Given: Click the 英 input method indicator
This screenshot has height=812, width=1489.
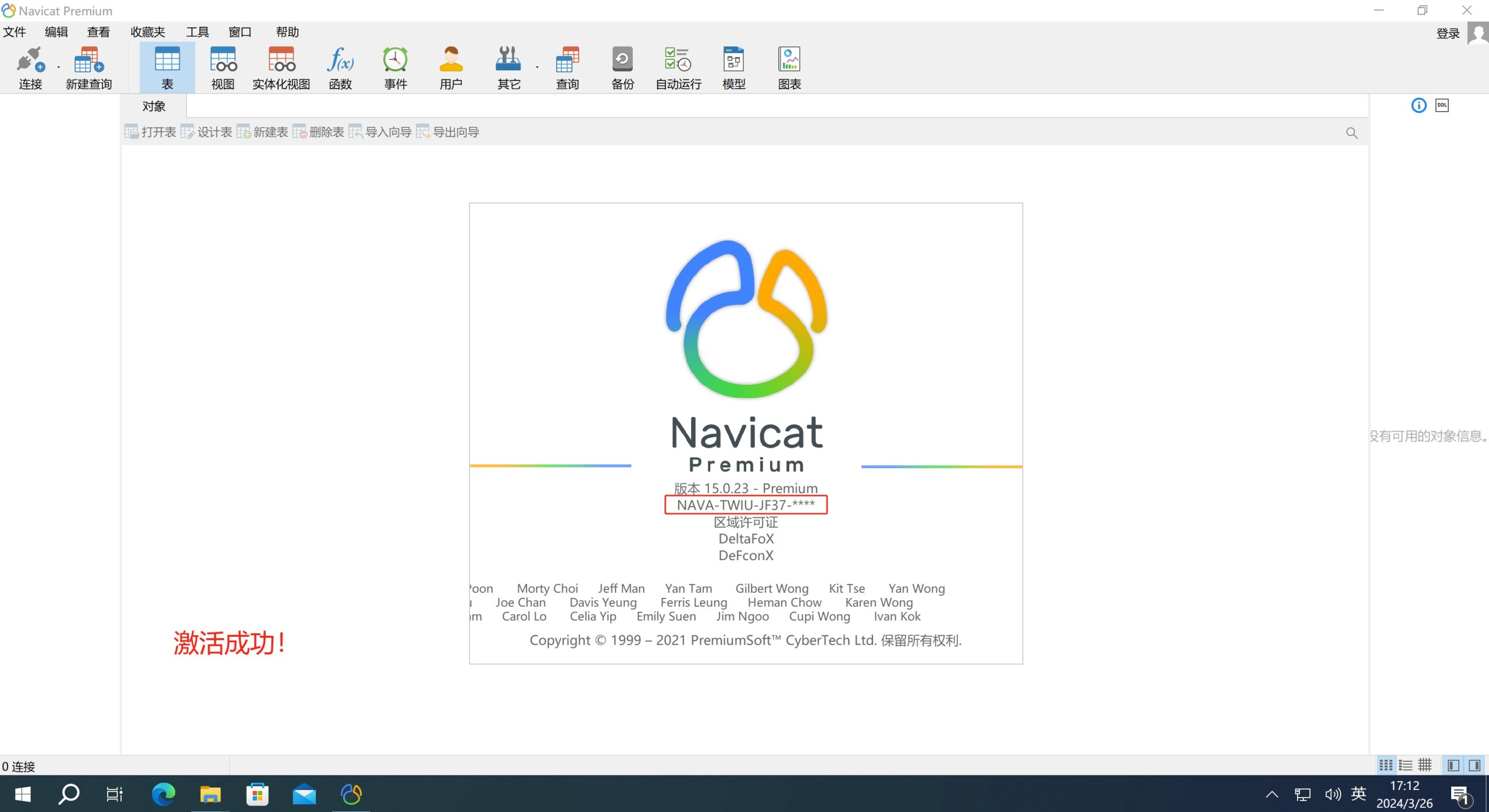Looking at the screenshot, I should 1359,794.
